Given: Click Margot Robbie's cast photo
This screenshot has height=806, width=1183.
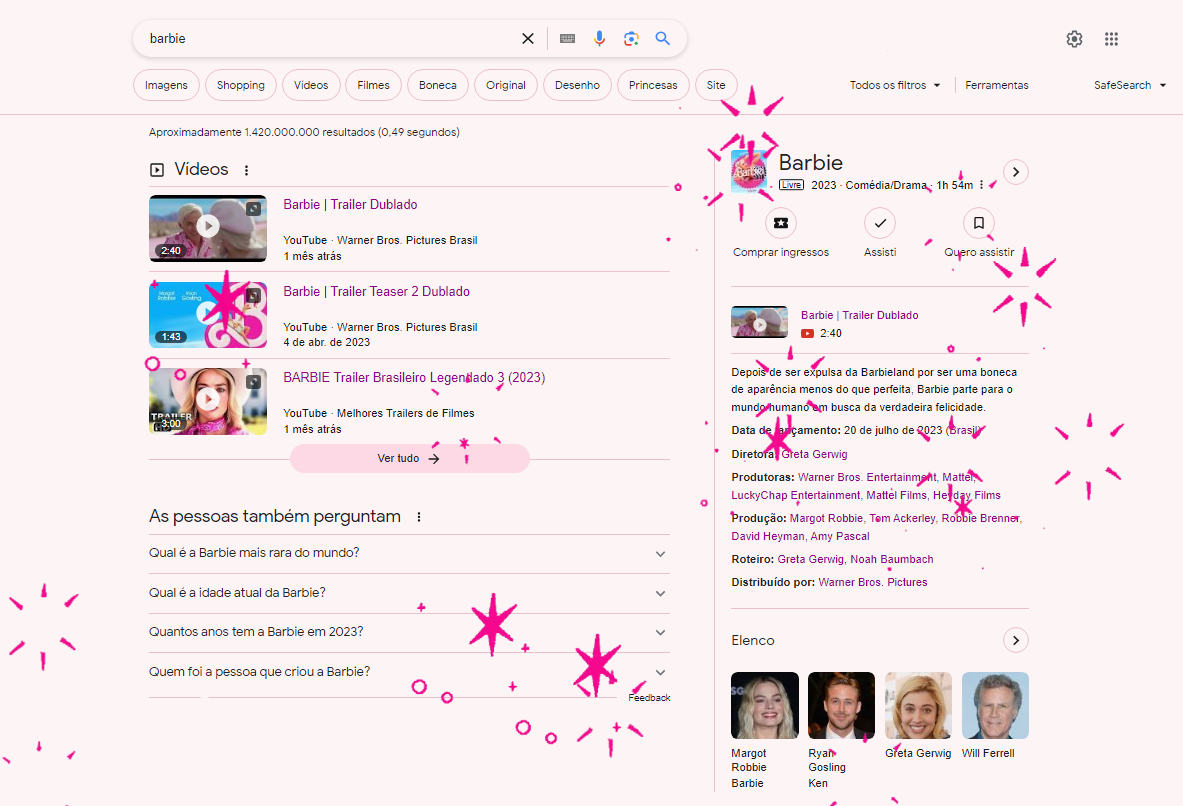Looking at the screenshot, I should pos(765,705).
